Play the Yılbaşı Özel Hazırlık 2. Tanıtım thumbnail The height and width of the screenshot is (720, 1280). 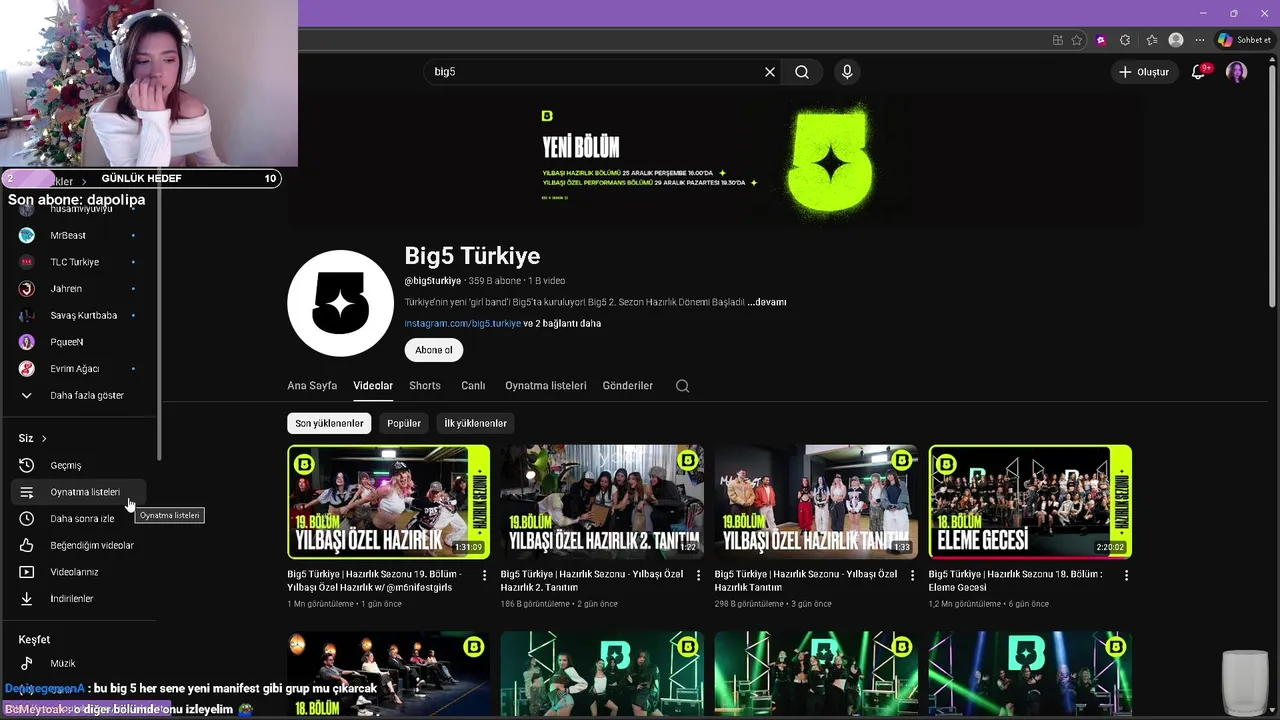pyautogui.click(x=602, y=502)
